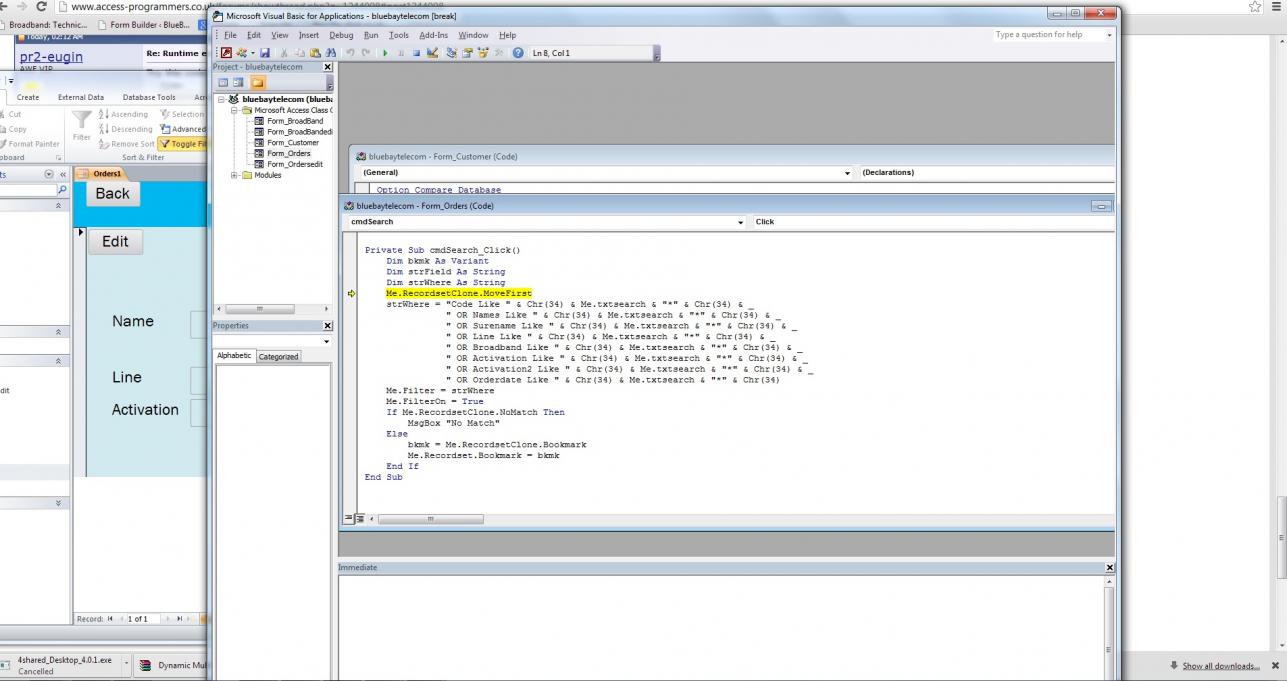Open Find with the binoculars icon
The width and height of the screenshot is (1287, 681).
pyautogui.click(x=331, y=53)
